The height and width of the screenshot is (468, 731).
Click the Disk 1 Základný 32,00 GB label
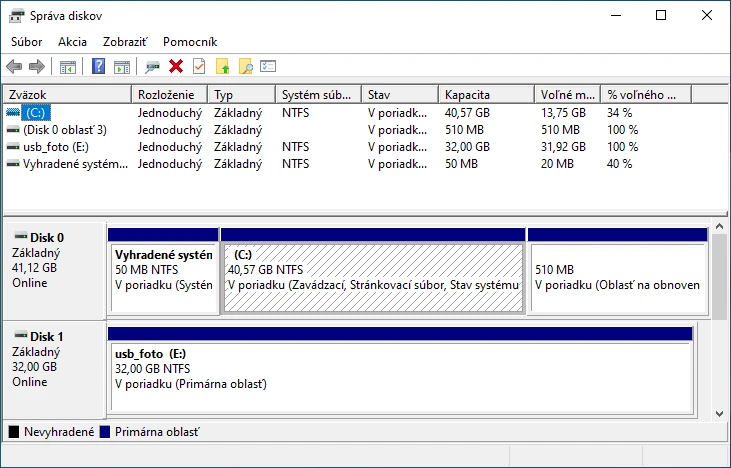tap(54, 369)
